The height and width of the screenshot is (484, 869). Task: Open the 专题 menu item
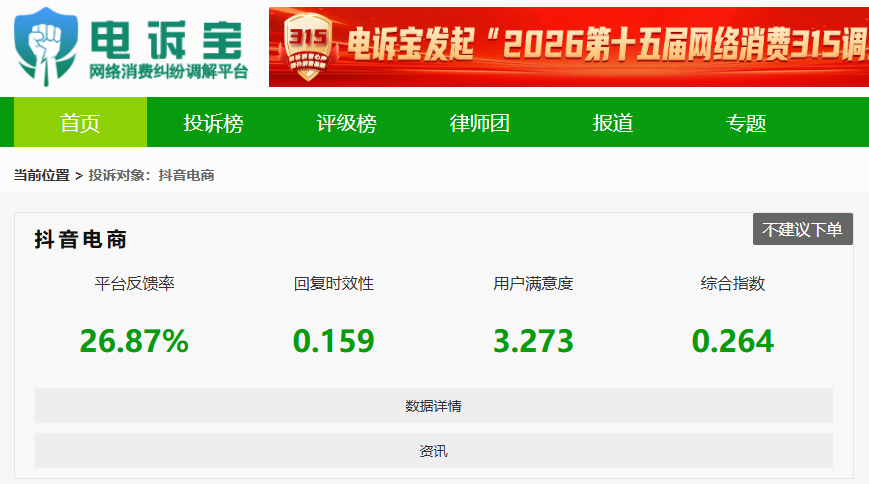pyautogui.click(x=745, y=123)
